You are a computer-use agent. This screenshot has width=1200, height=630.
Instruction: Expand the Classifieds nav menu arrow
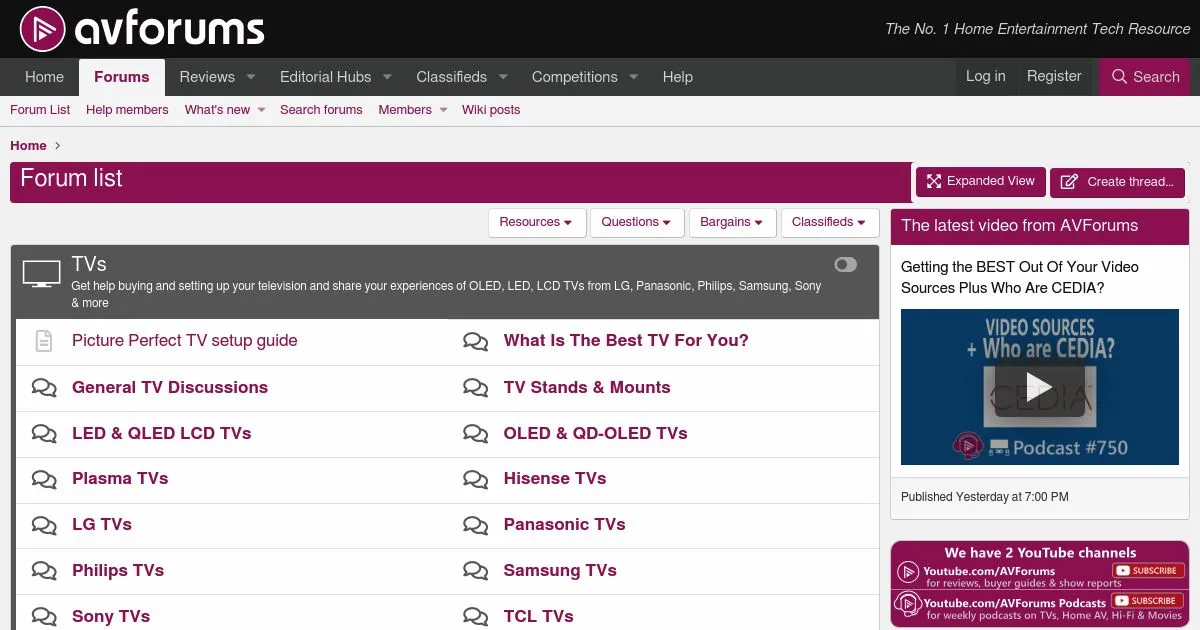click(x=503, y=77)
